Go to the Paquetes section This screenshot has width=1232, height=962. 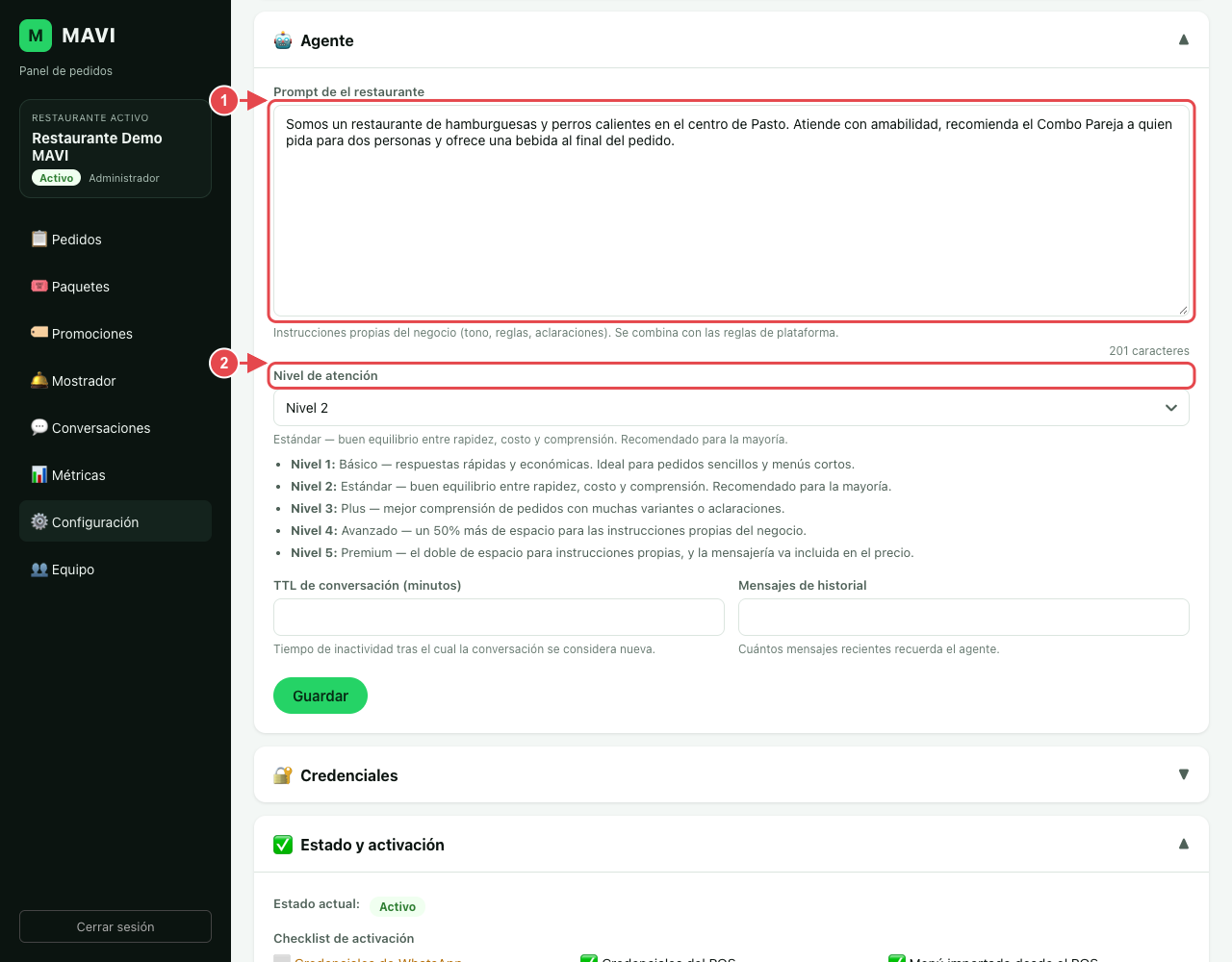(x=115, y=286)
